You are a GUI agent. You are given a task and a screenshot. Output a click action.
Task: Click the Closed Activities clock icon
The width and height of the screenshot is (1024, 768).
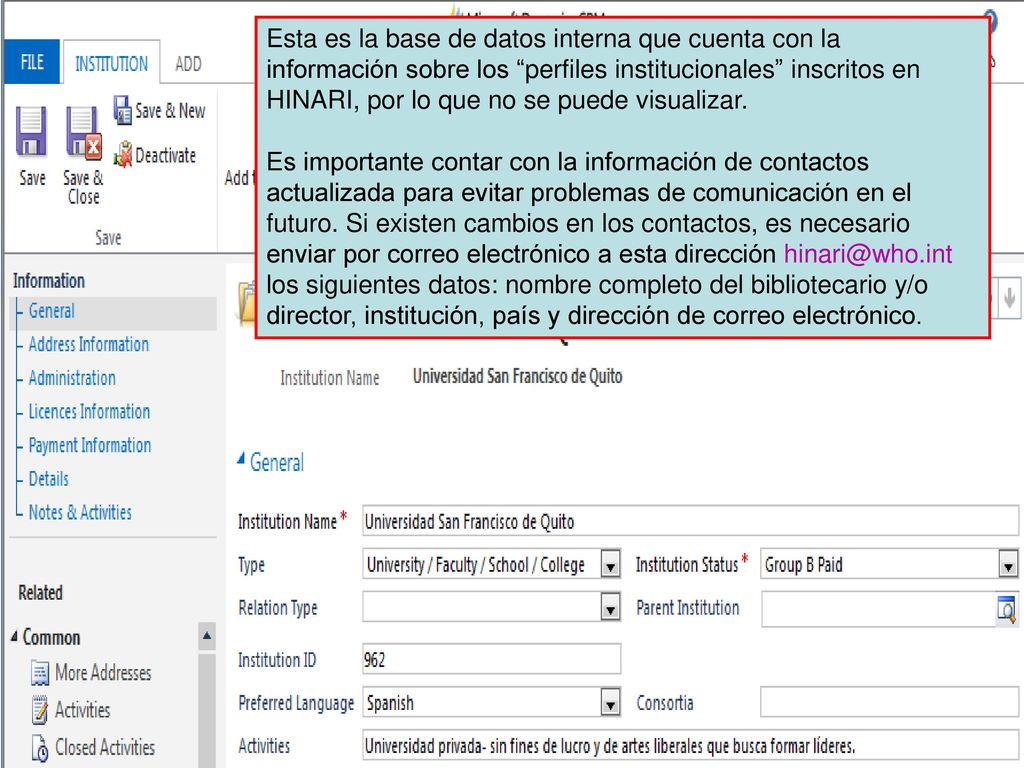[x=40, y=748]
